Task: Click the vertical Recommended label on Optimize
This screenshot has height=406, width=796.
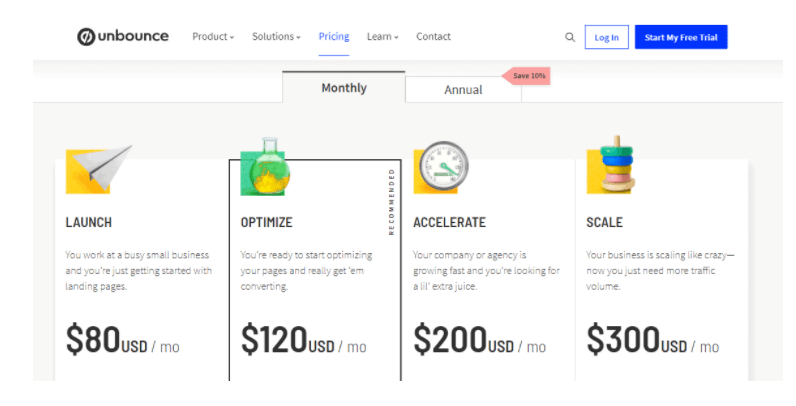Action: coord(391,202)
